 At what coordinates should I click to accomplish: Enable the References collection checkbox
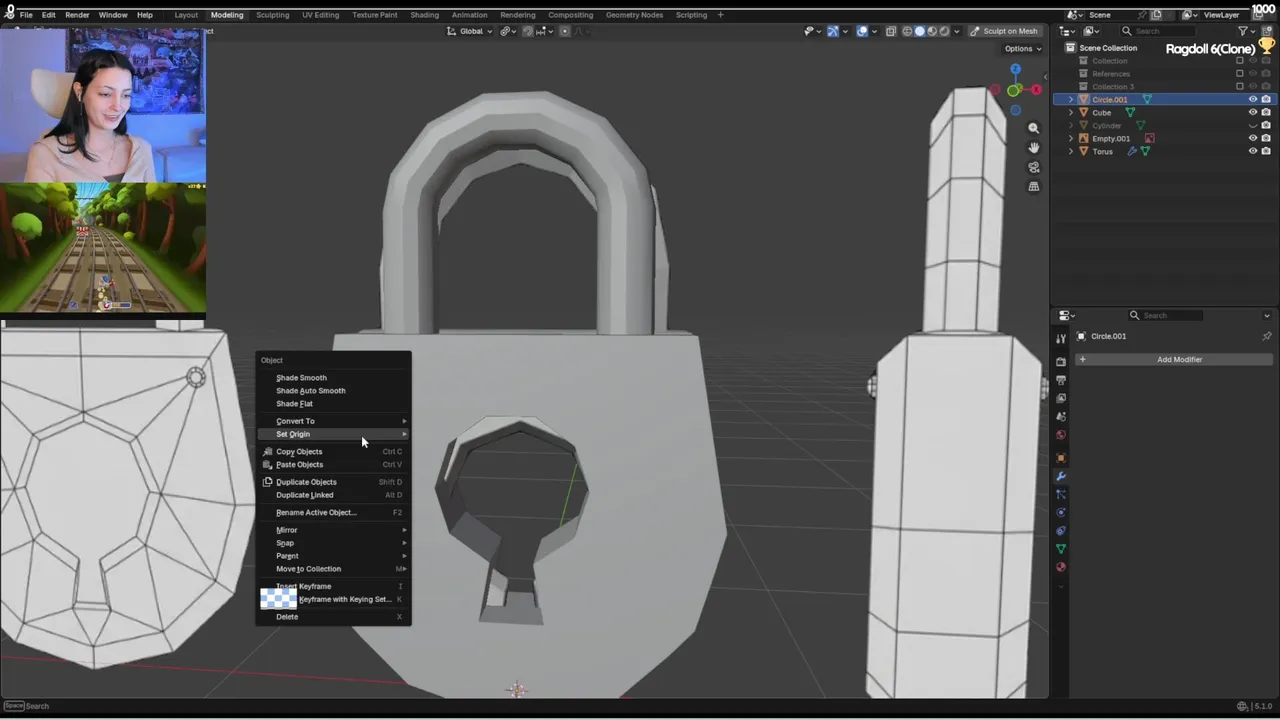1240,73
